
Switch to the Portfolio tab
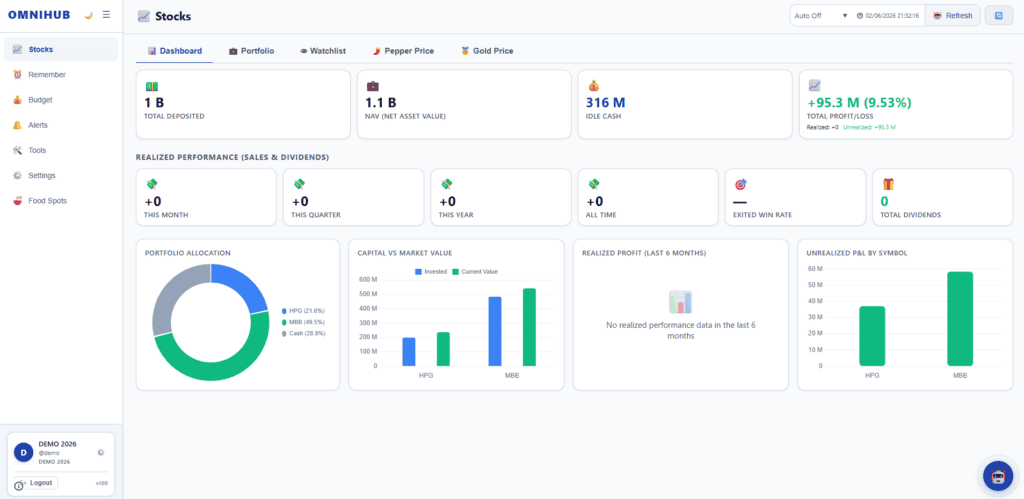(251, 51)
